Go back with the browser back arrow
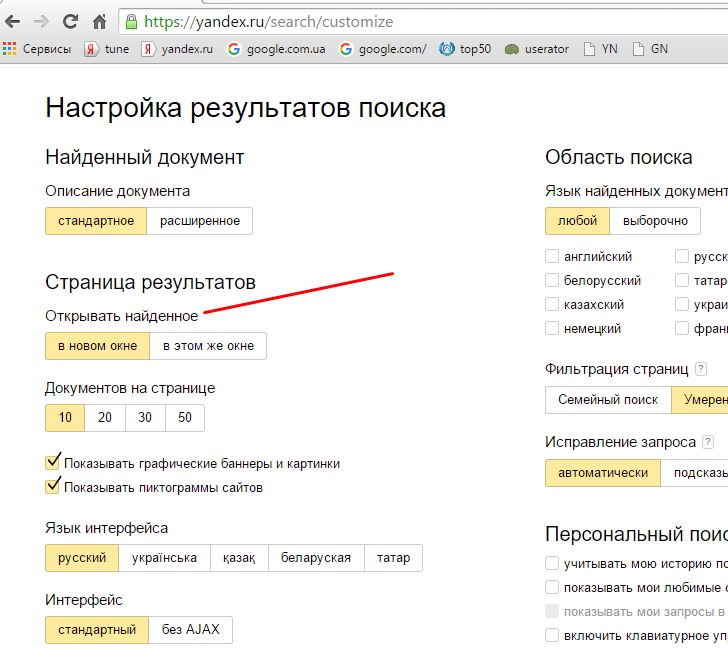The width and height of the screenshot is (728, 649). (x=13, y=21)
